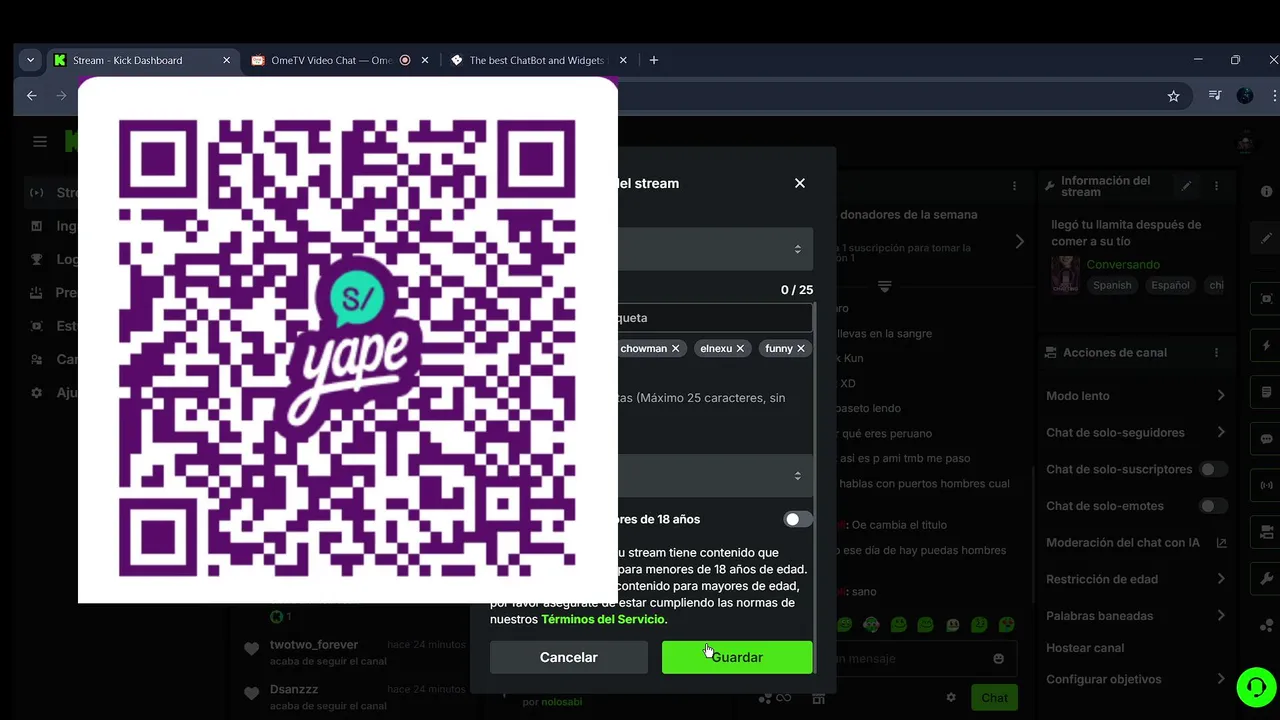Click the Spanish tag chip

(1112, 285)
